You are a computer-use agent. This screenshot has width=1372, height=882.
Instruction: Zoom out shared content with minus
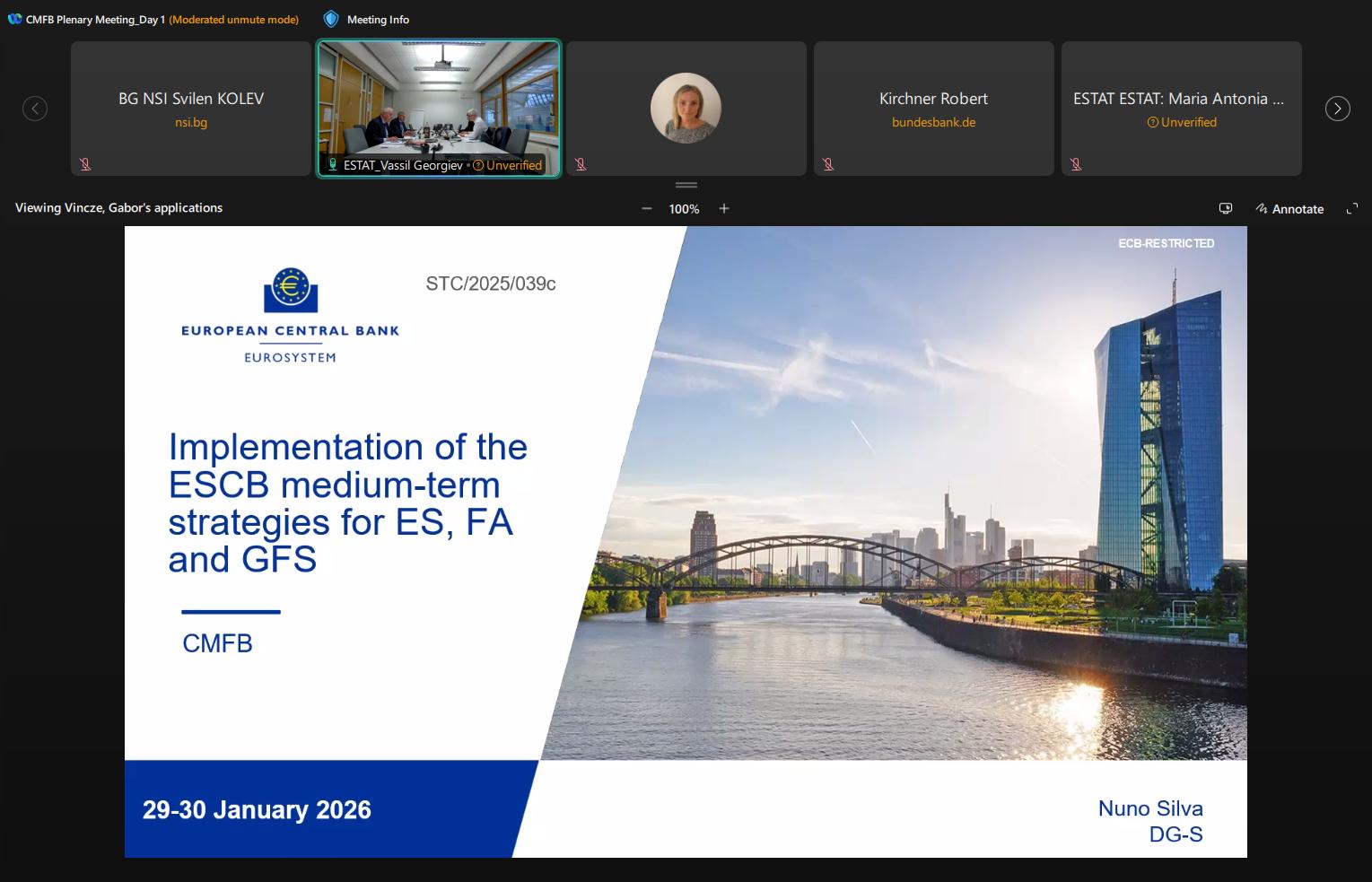point(646,209)
